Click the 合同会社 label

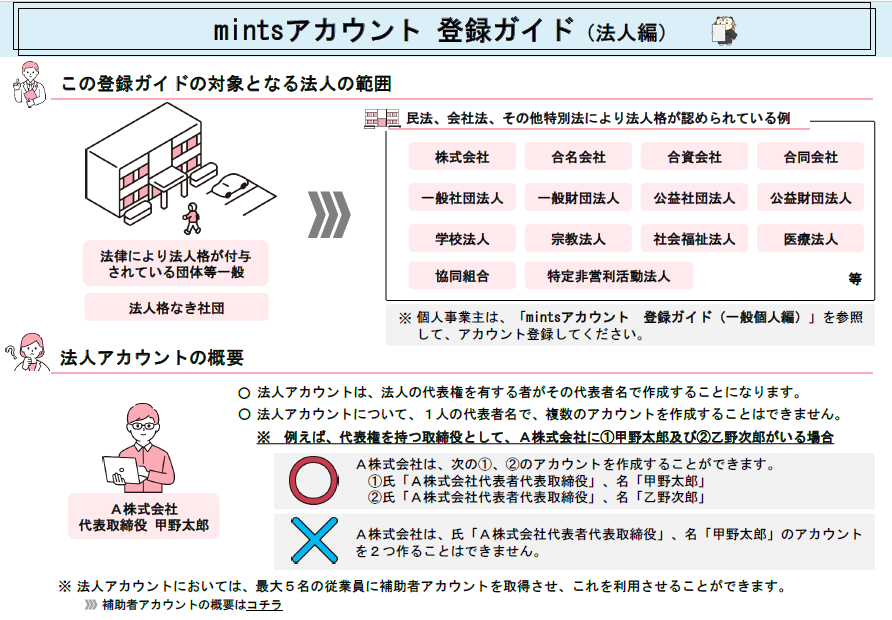coord(810,156)
